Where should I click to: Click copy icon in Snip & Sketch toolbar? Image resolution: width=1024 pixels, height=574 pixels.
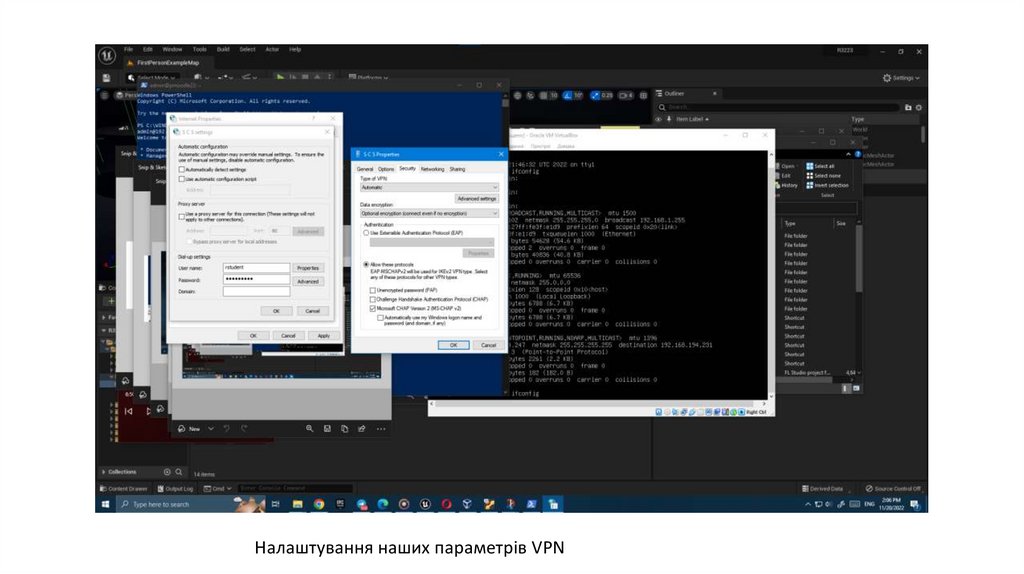[x=344, y=428]
